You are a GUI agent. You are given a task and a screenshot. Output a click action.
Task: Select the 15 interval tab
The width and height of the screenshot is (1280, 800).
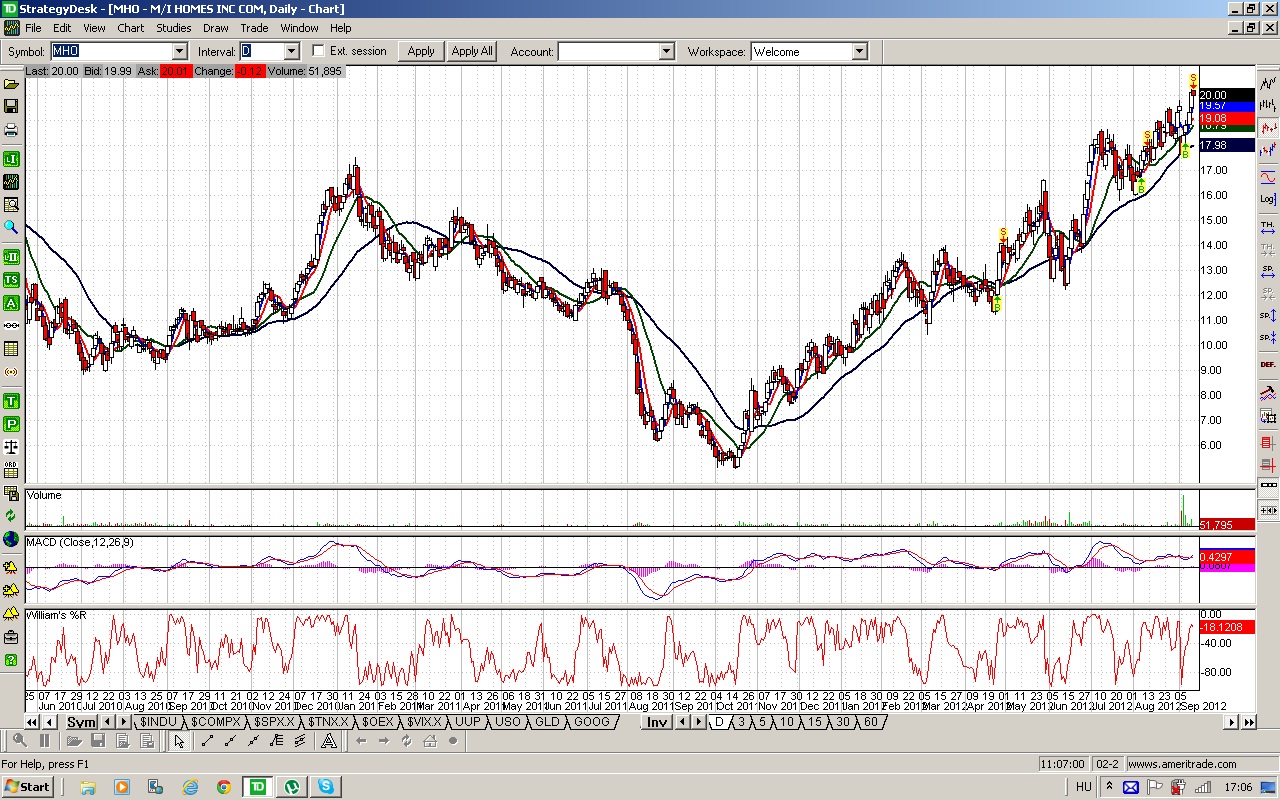(x=815, y=722)
